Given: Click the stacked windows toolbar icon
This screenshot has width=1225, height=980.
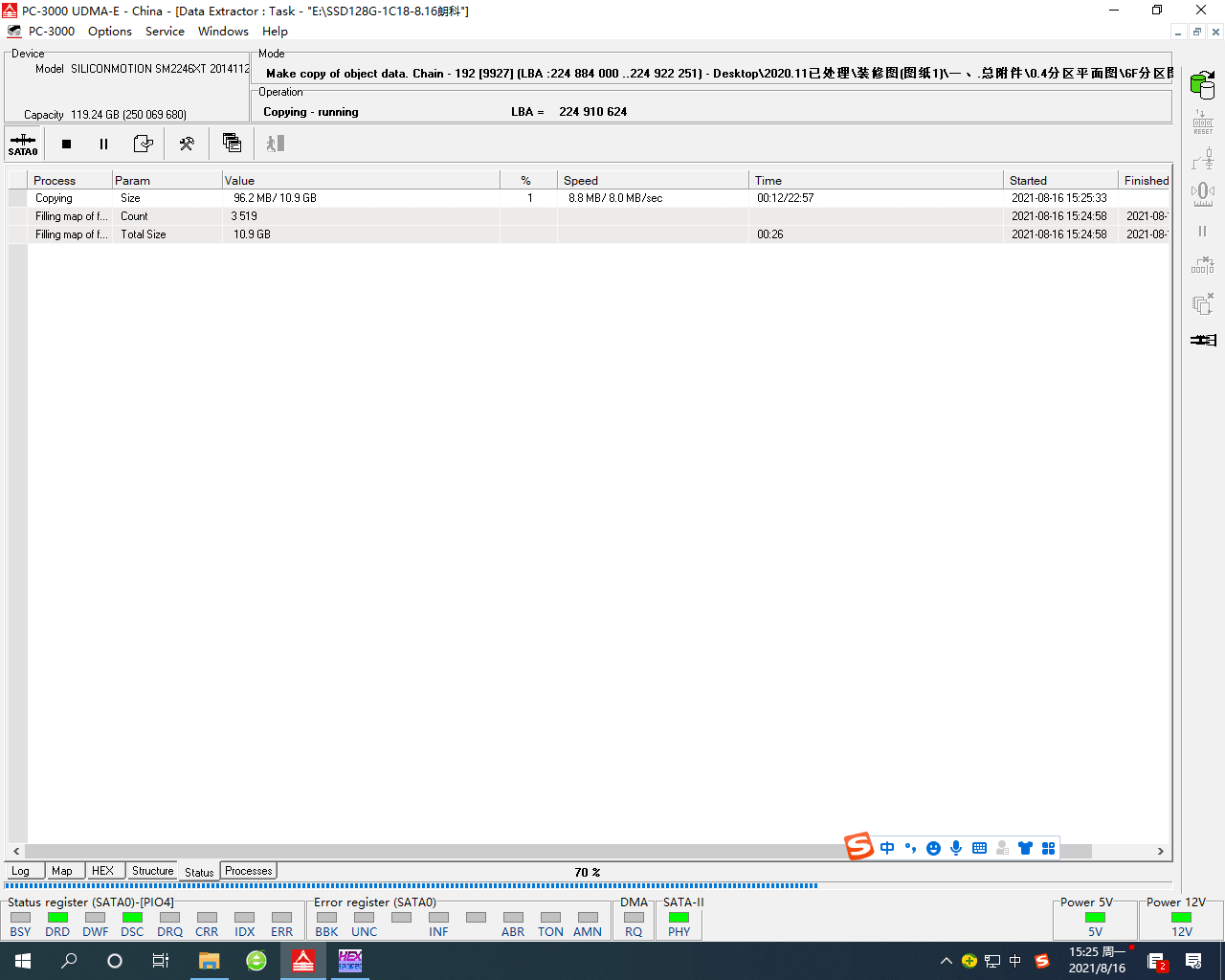Looking at the screenshot, I should pyautogui.click(x=232, y=143).
